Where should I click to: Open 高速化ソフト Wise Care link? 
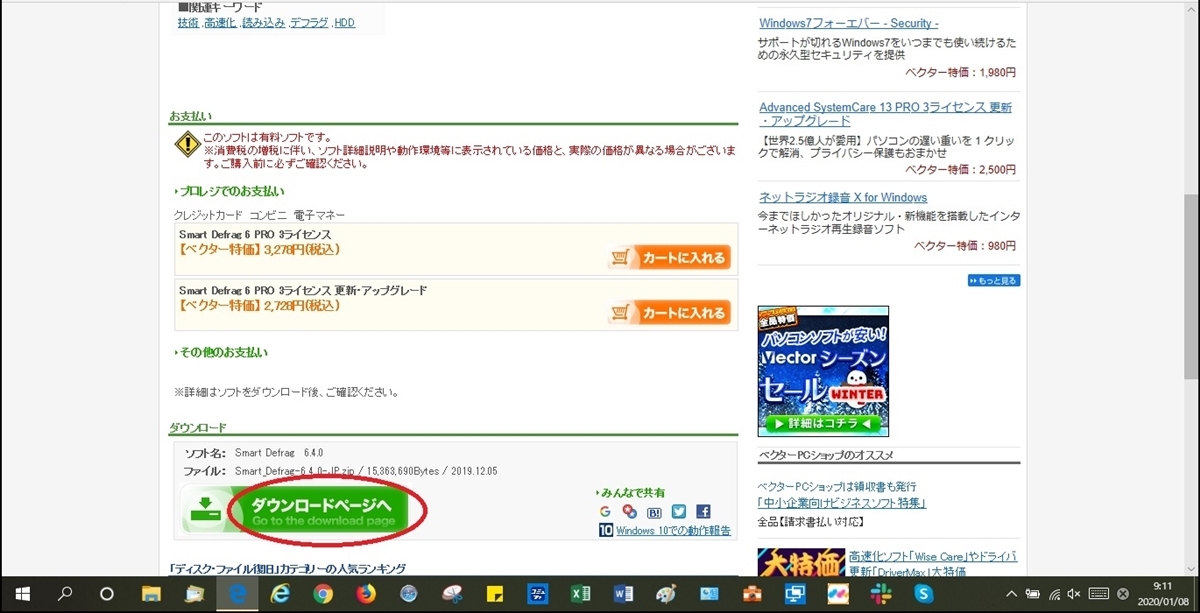(932, 563)
